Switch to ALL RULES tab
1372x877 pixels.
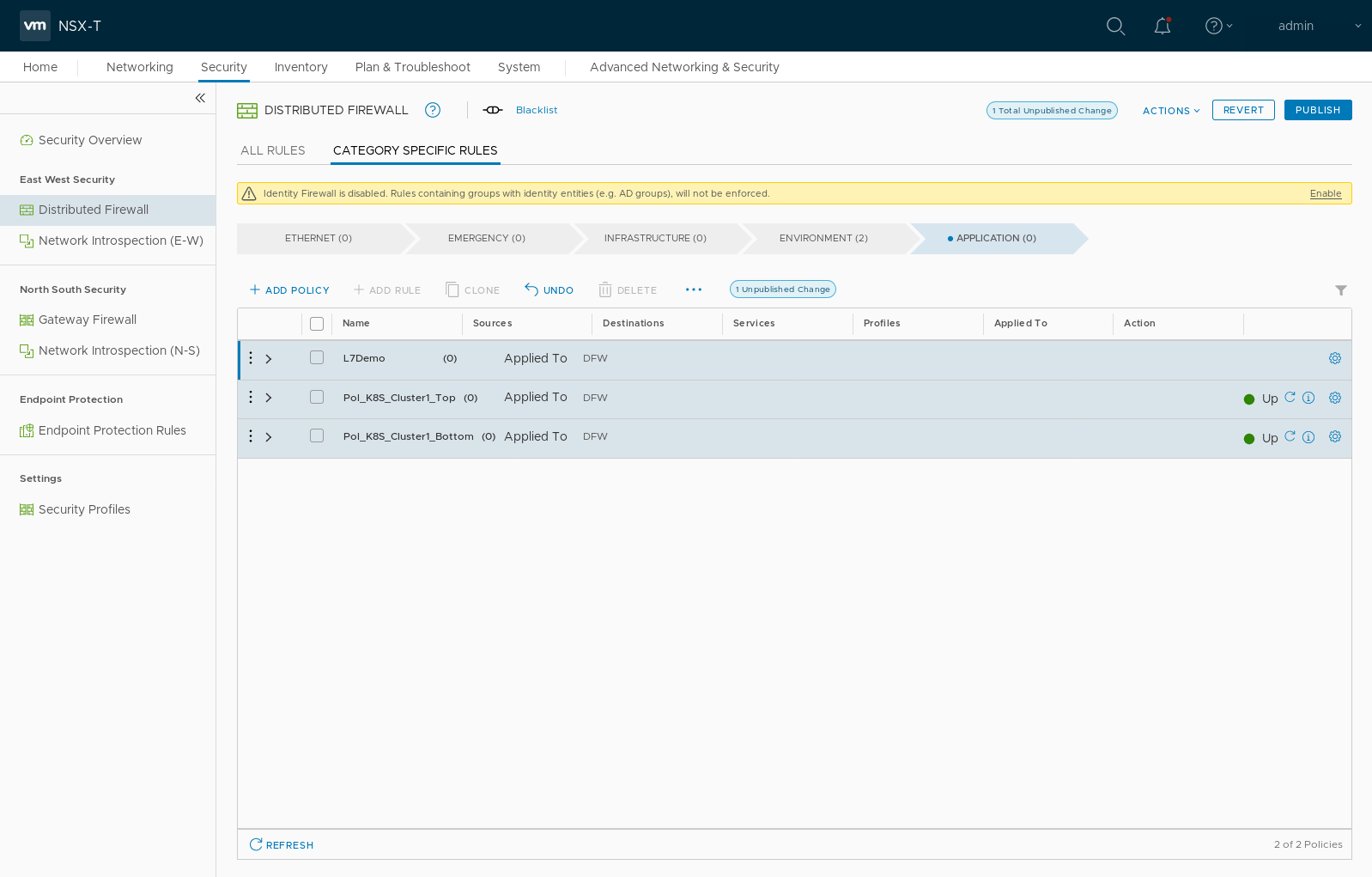(273, 150)
